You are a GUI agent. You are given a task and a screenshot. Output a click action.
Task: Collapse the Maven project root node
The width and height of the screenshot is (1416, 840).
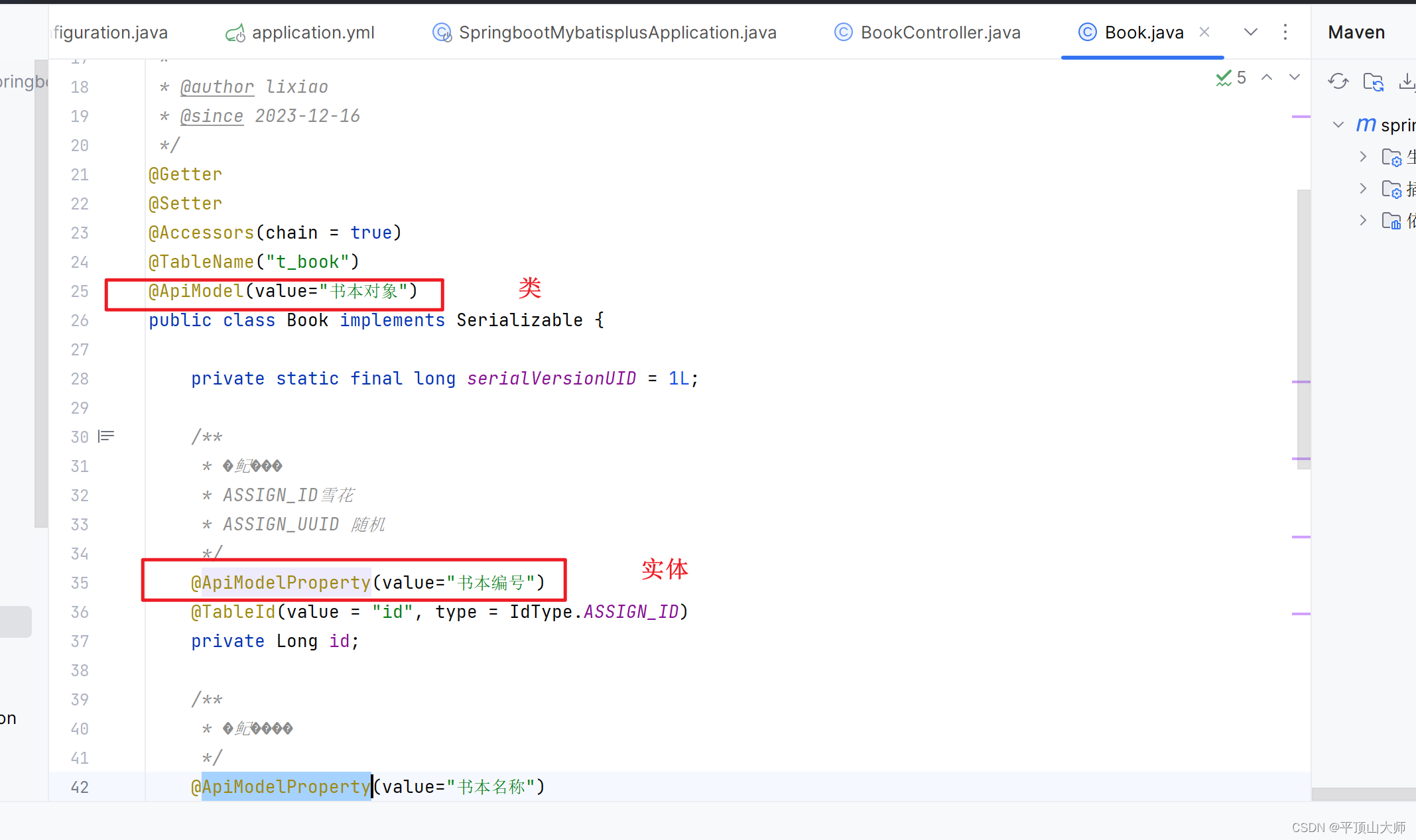click(x=1338, y=125)
